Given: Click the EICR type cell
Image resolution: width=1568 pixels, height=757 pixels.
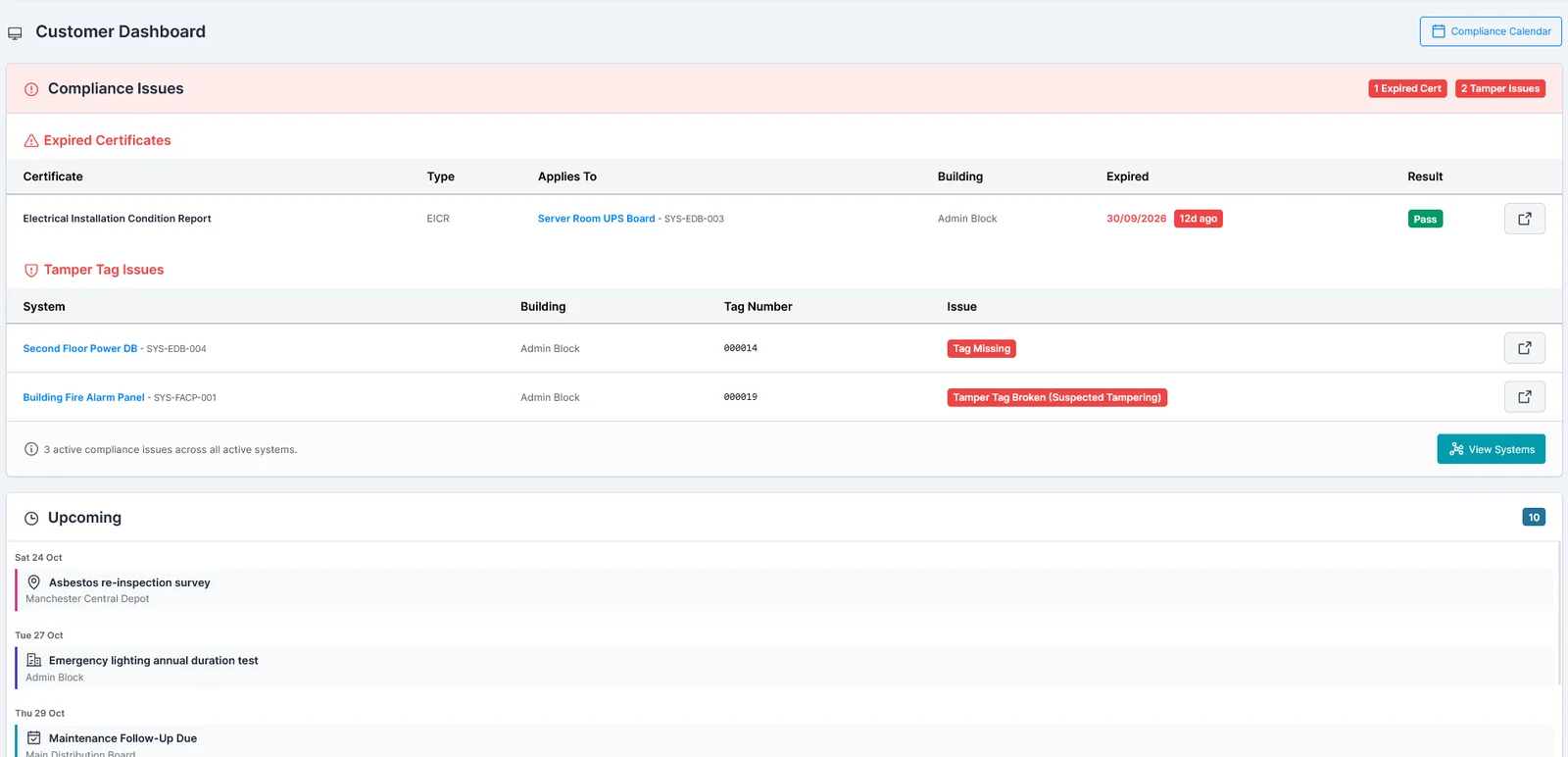Looking at the screenshot, I should coord(438,219).
